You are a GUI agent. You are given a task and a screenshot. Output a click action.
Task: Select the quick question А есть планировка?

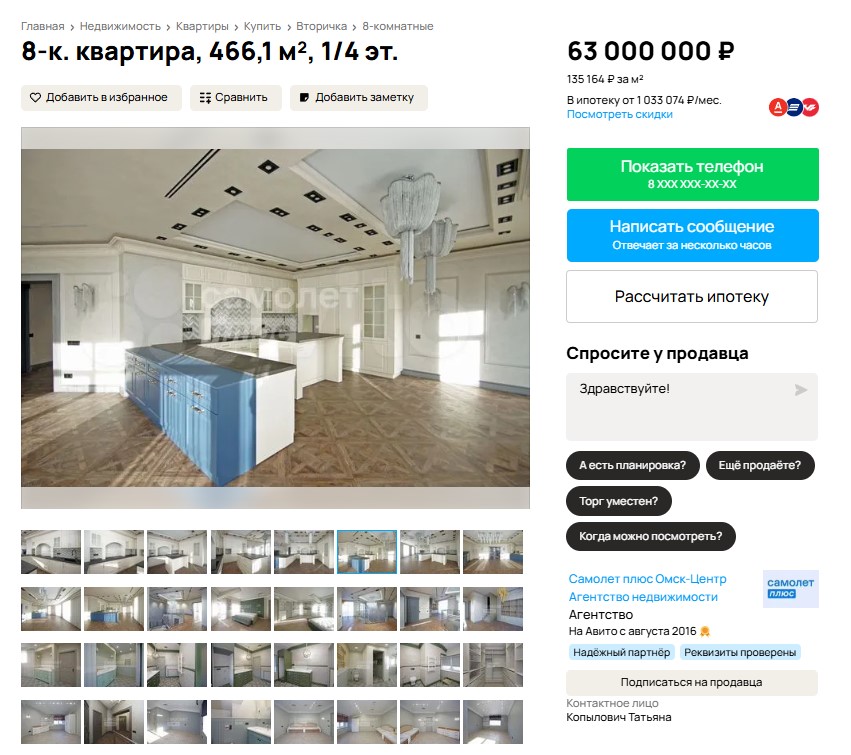[x=632, y=465]
